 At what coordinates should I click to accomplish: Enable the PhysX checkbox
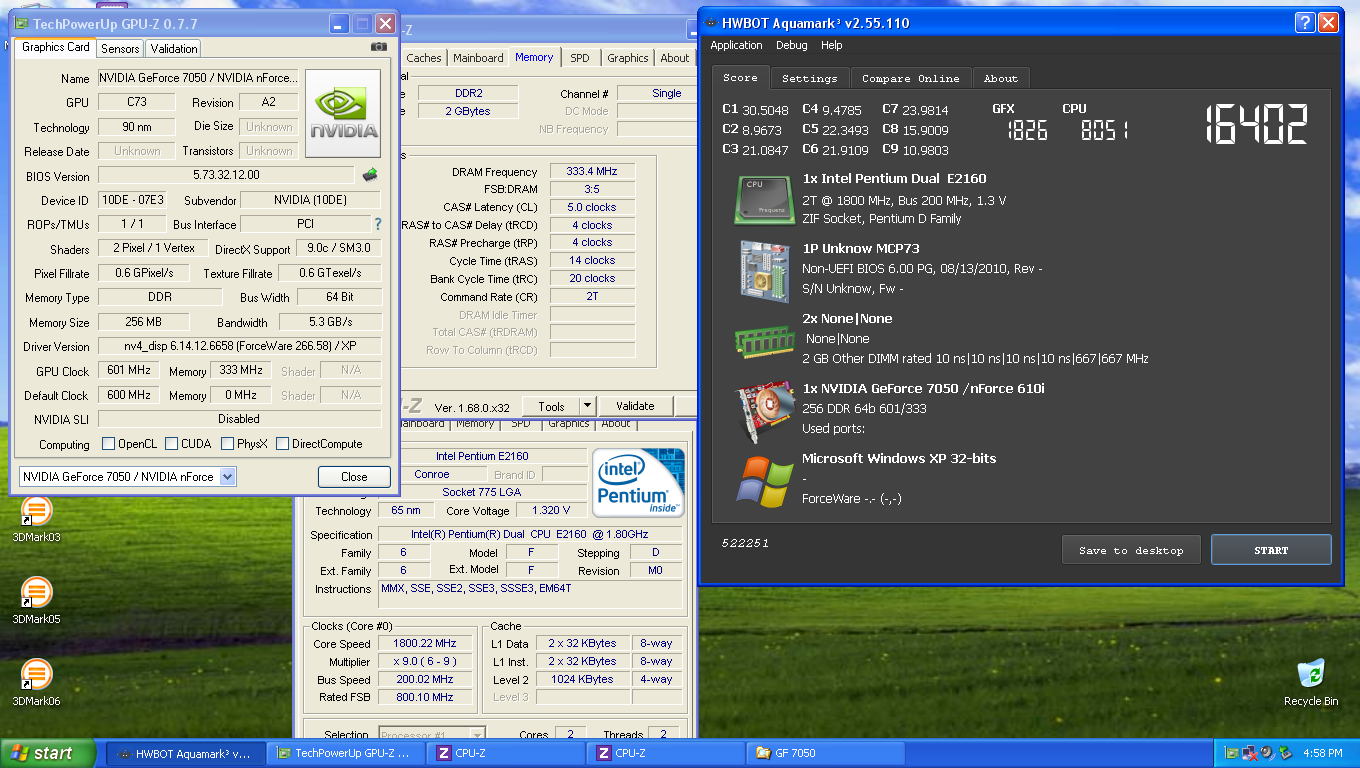[x=227, y=444]
